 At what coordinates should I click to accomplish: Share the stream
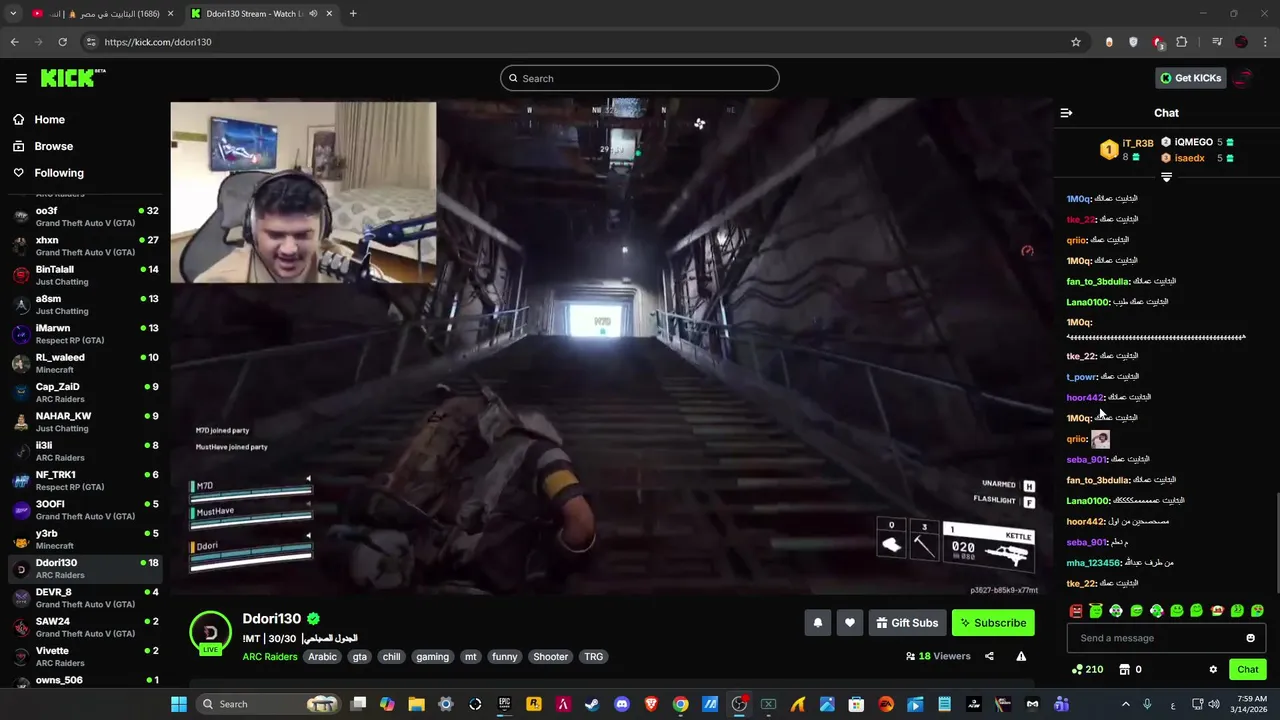coord(989,656)
